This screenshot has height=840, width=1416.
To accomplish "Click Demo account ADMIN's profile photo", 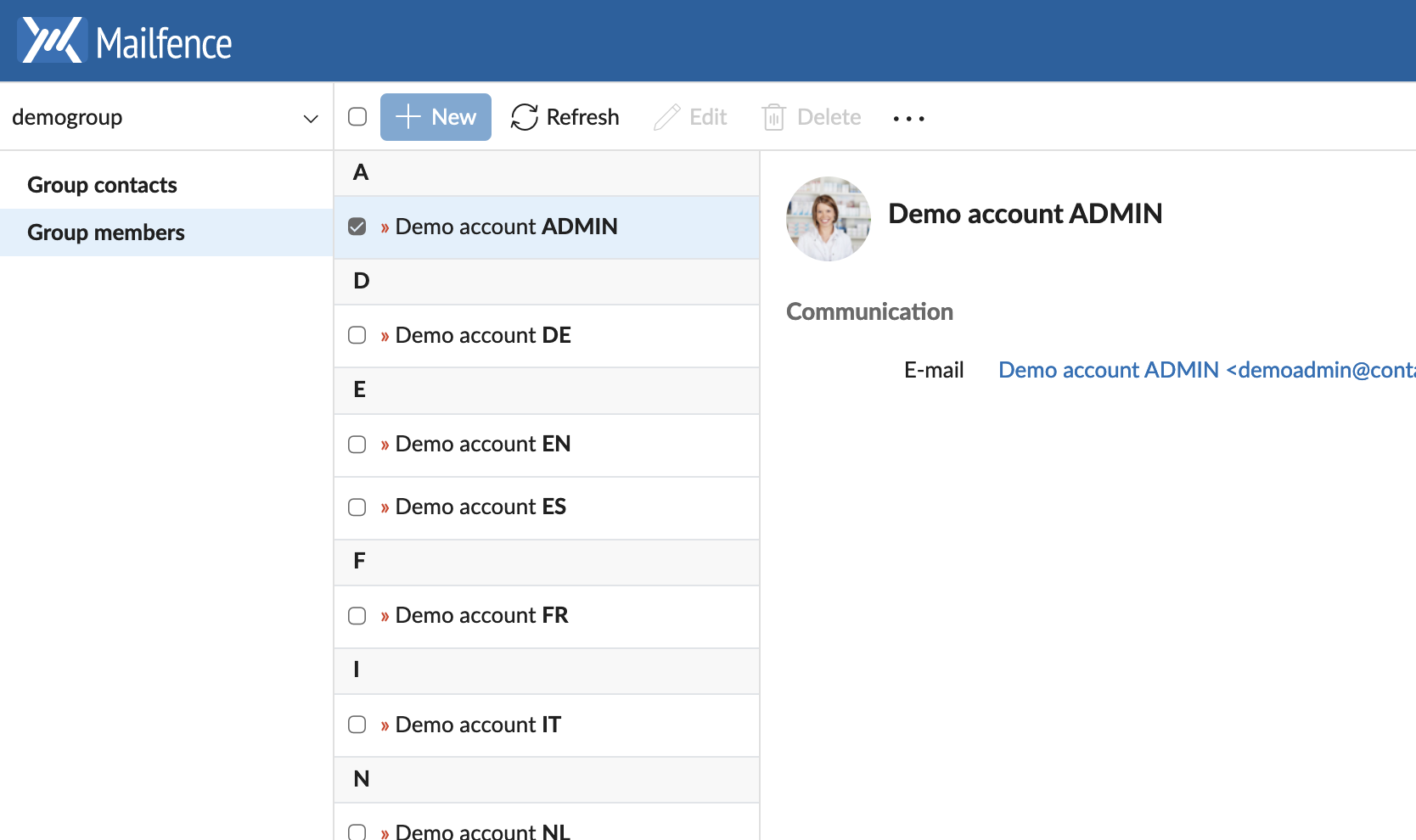I will point(828,219).
